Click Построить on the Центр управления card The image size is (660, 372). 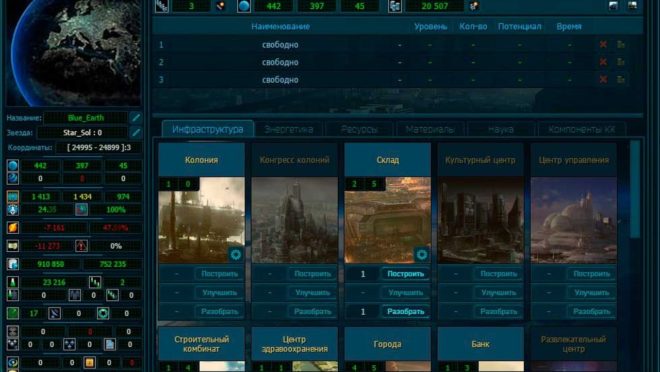(592, 274)
